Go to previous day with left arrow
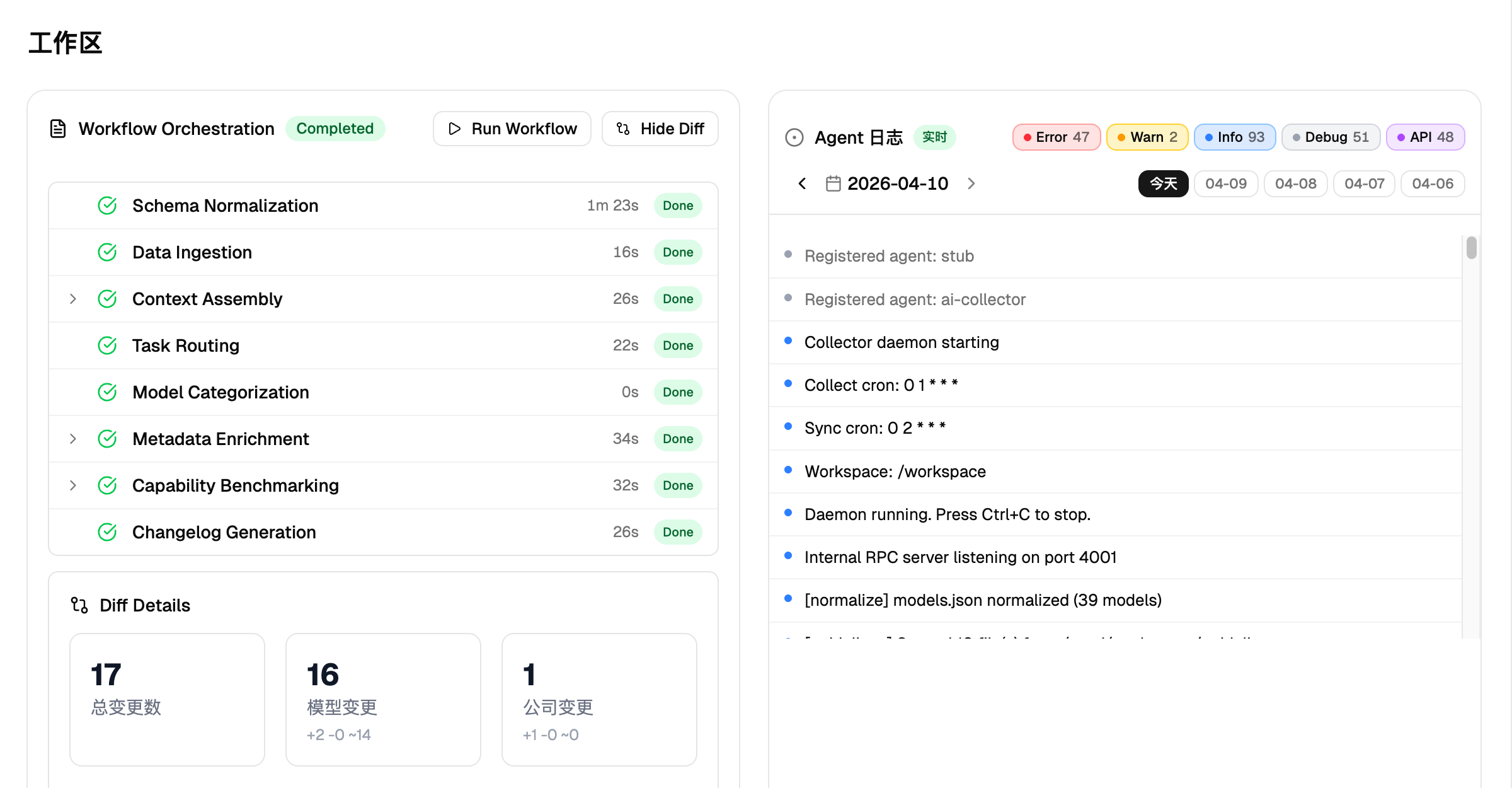This screenshot has width=1512, height=788. (x=802, y=183)
